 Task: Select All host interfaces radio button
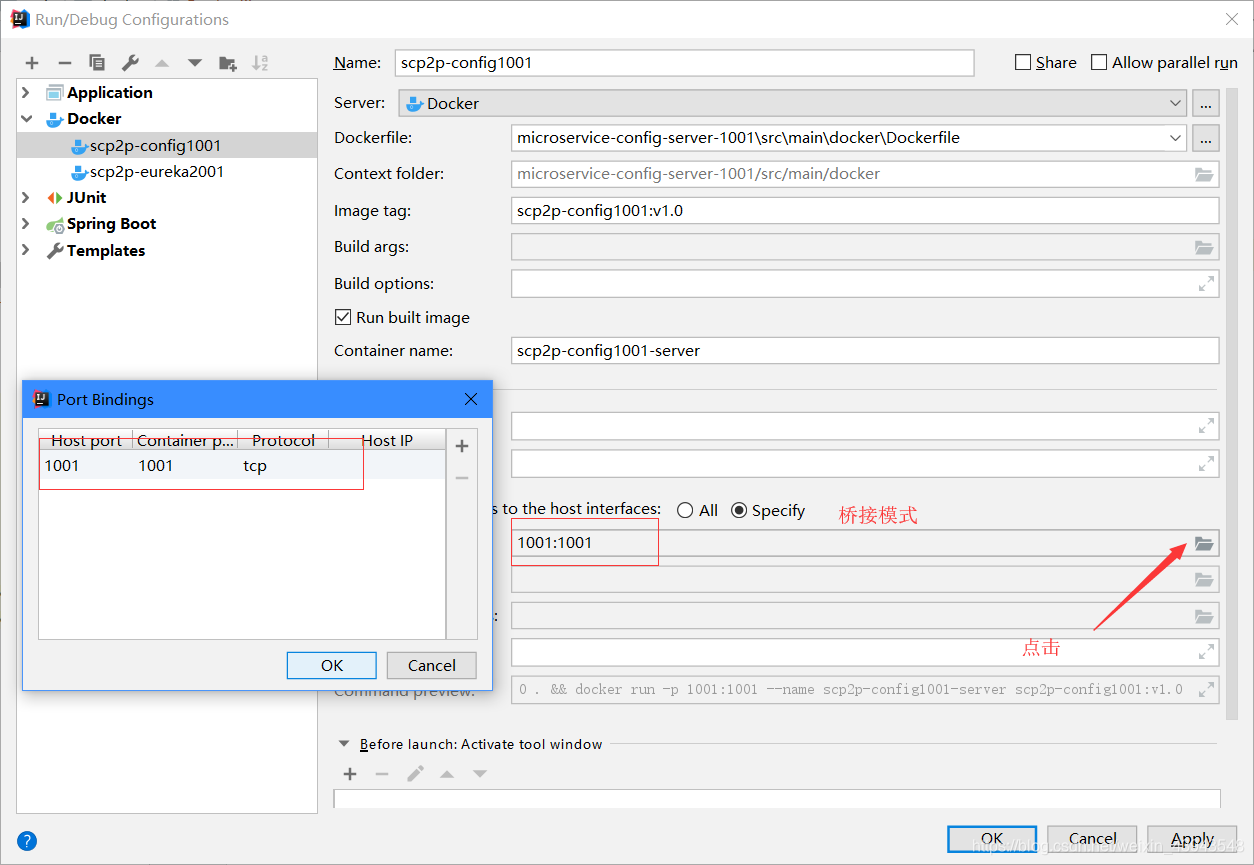click(x=685, y=510)
